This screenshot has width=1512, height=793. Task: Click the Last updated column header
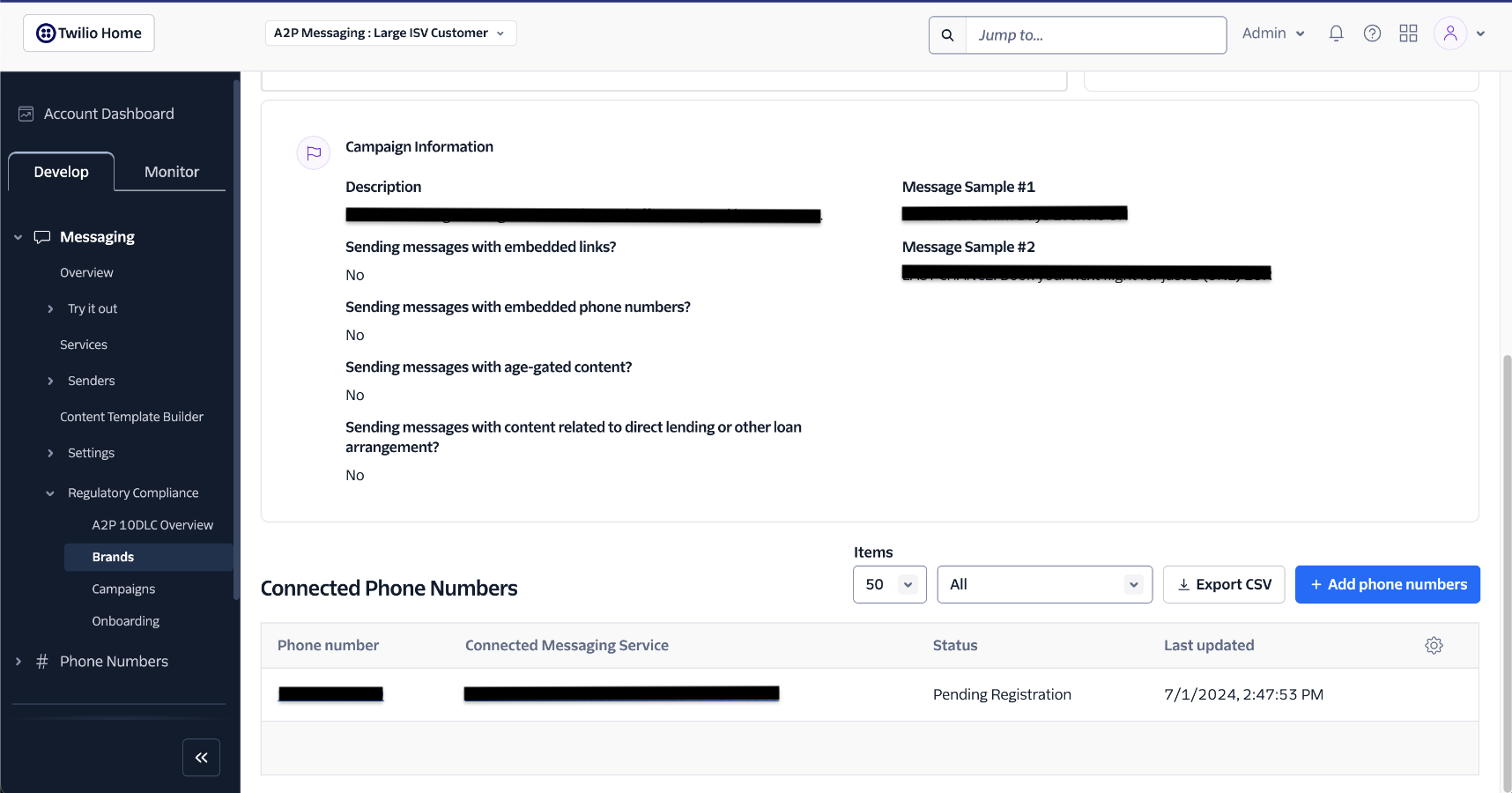(x=1209, y=646)
